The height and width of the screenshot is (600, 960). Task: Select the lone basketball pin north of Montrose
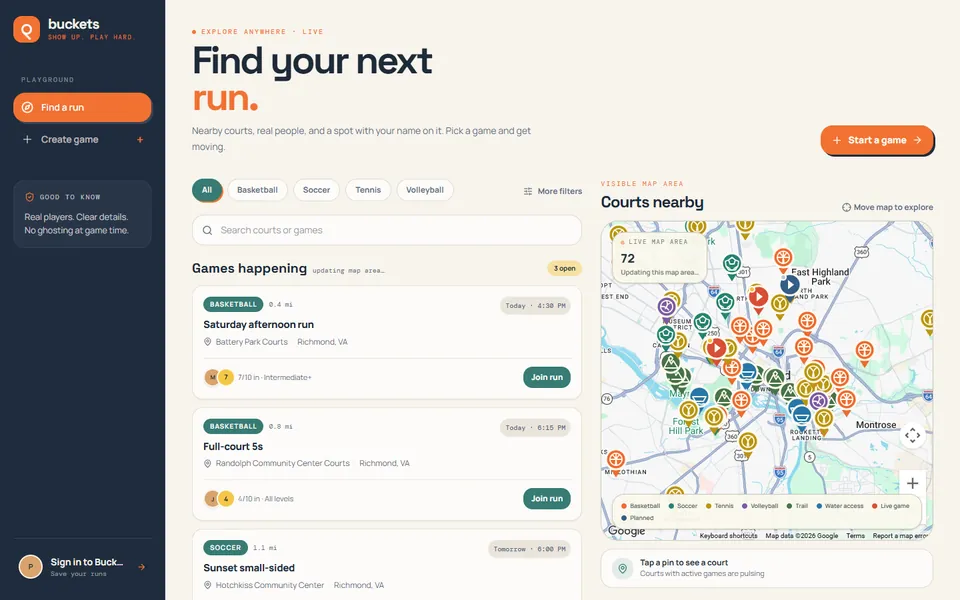coord(864,352)
